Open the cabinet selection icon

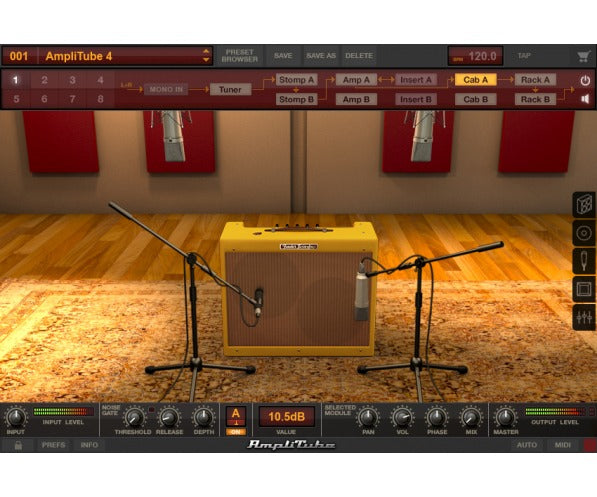584,205
